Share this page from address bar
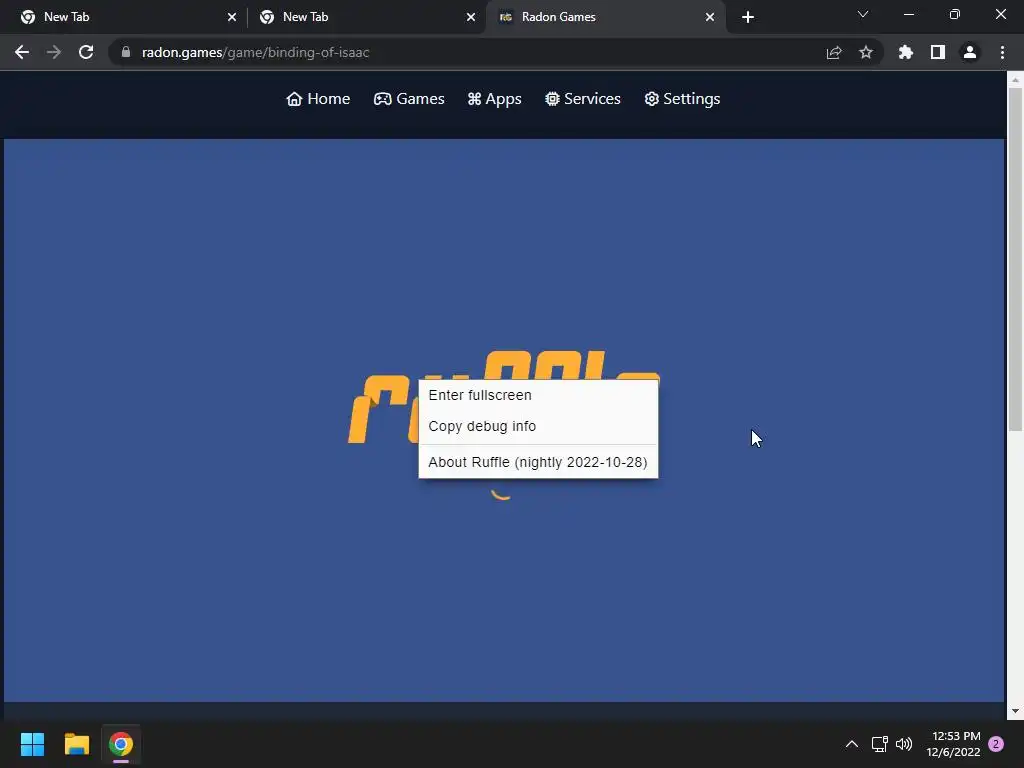The height and width of the screenshot is (768, 1024). (x=834, y=52)
